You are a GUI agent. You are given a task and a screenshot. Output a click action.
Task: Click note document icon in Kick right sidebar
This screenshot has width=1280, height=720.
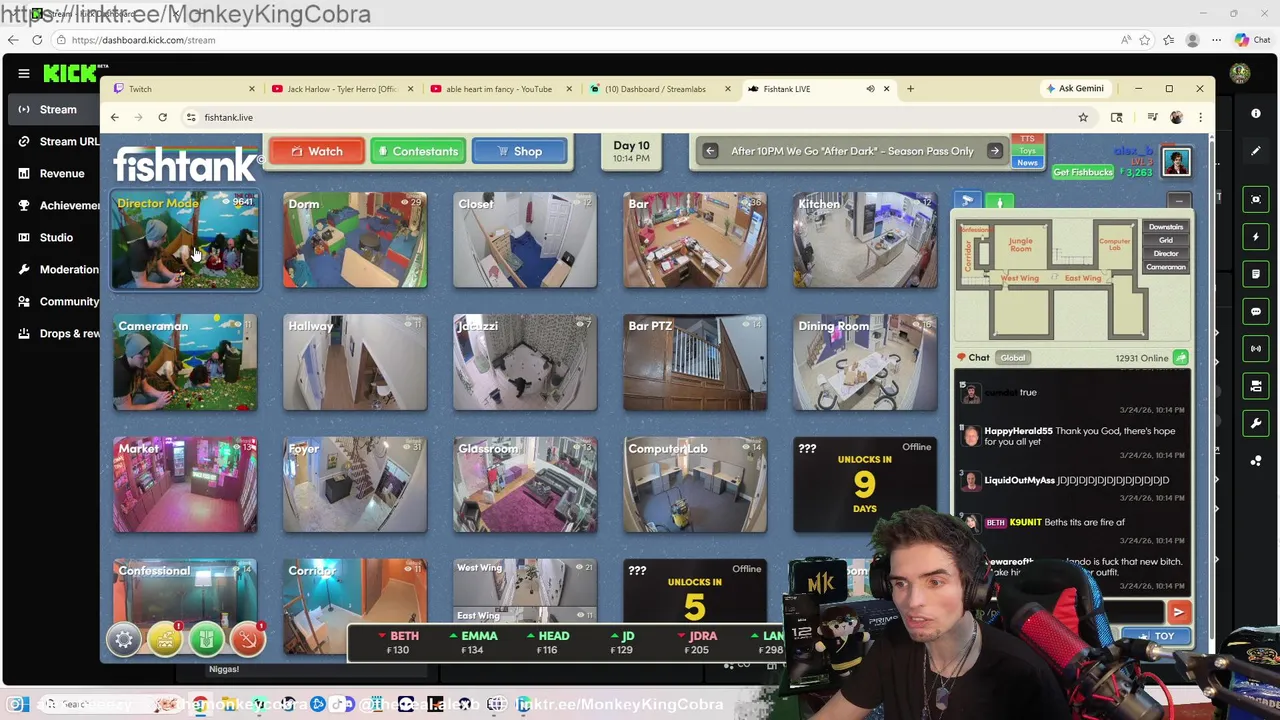point(1256,274)
